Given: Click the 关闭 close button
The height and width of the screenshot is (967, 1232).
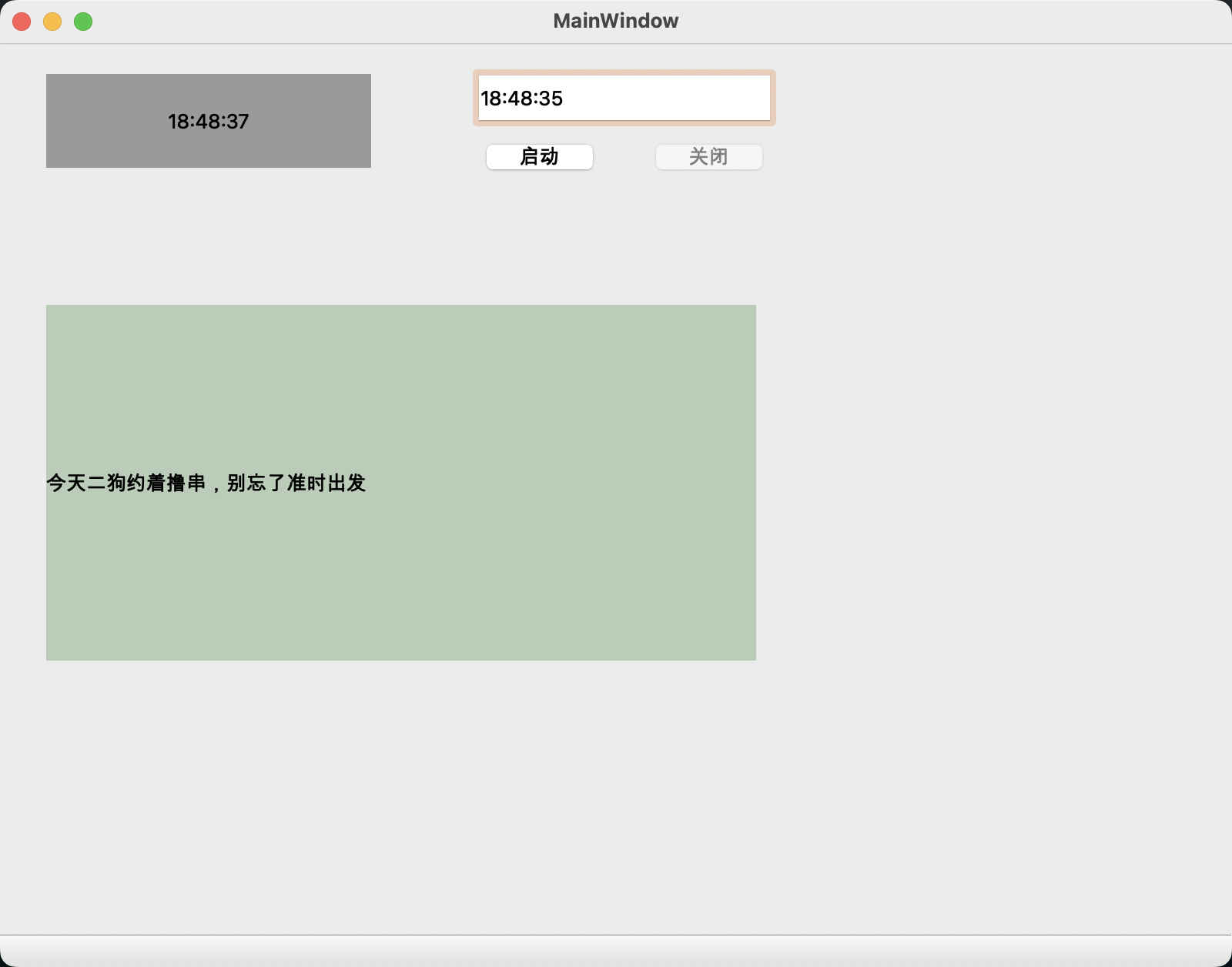Looking at the screenshot, I should click(708, 157).
